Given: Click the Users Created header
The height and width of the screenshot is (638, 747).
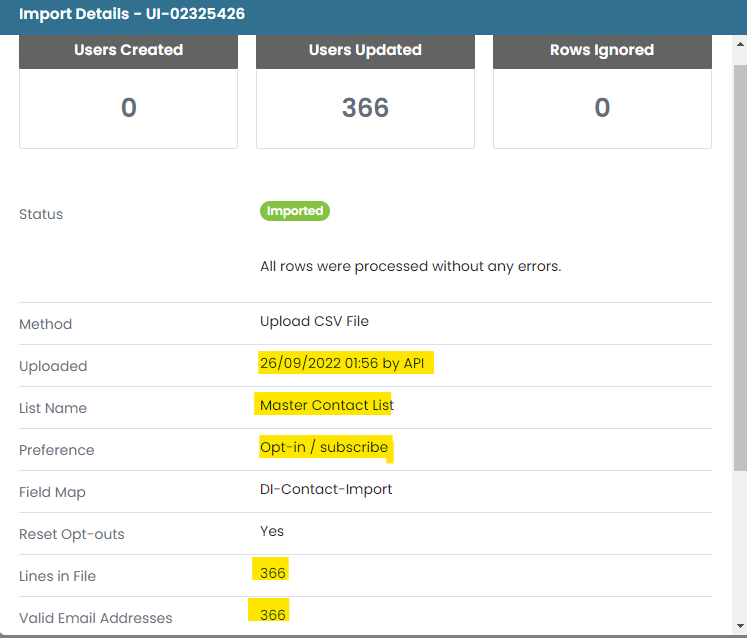Looking at the screenshot, I should tap(128, 50).
